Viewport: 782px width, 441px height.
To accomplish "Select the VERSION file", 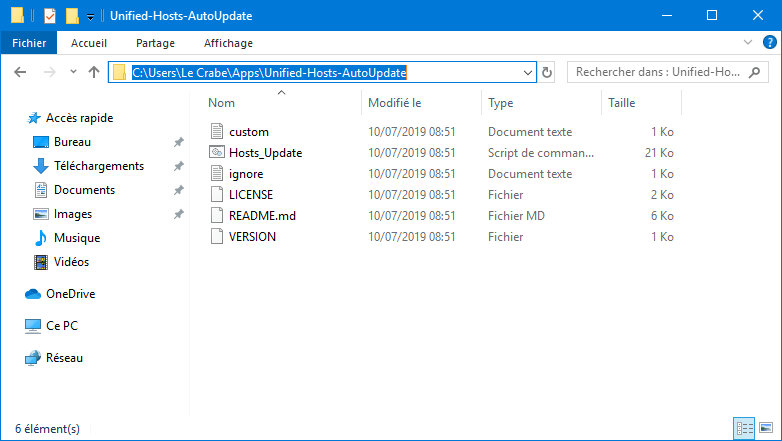I will [252, 236].
